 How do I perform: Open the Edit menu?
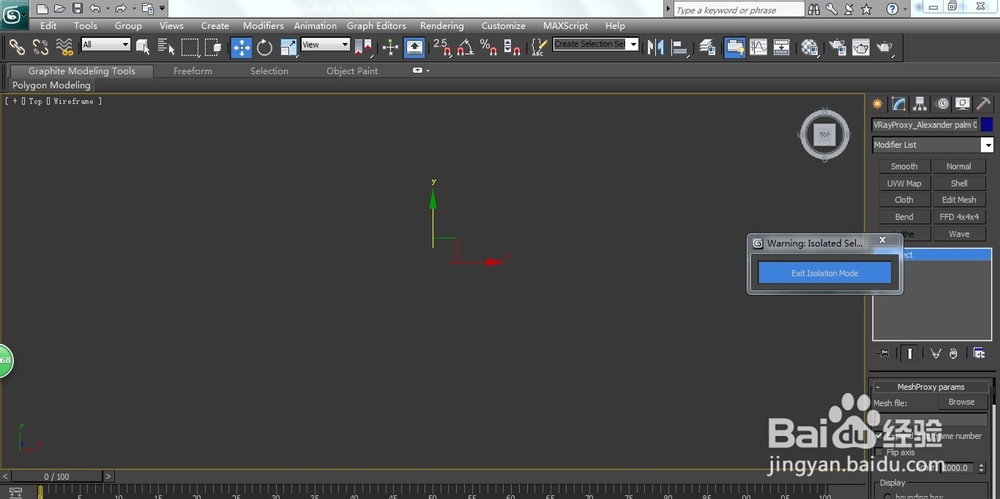(x=48, y=26)
